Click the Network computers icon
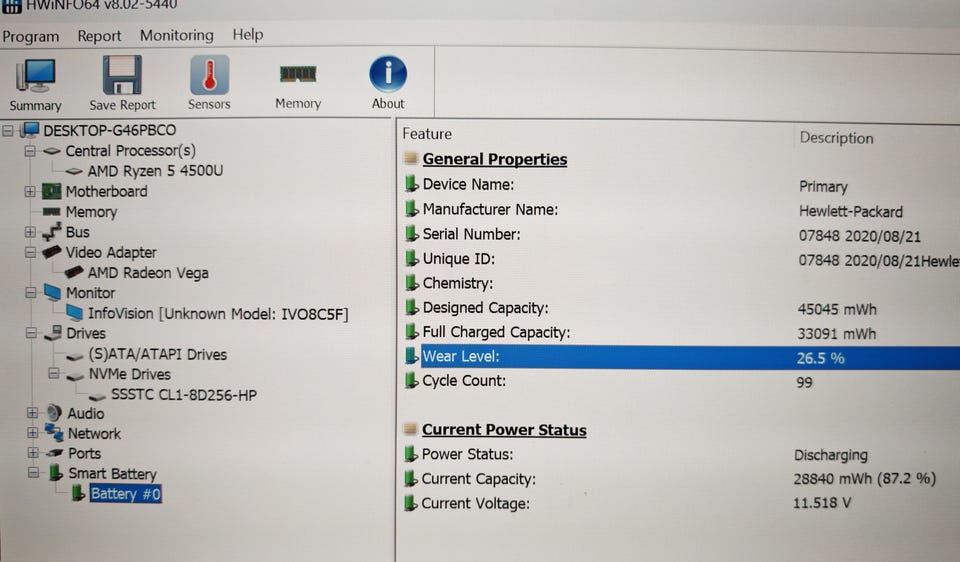This screenshot has height=562, width=960. (x=54, y=432)
